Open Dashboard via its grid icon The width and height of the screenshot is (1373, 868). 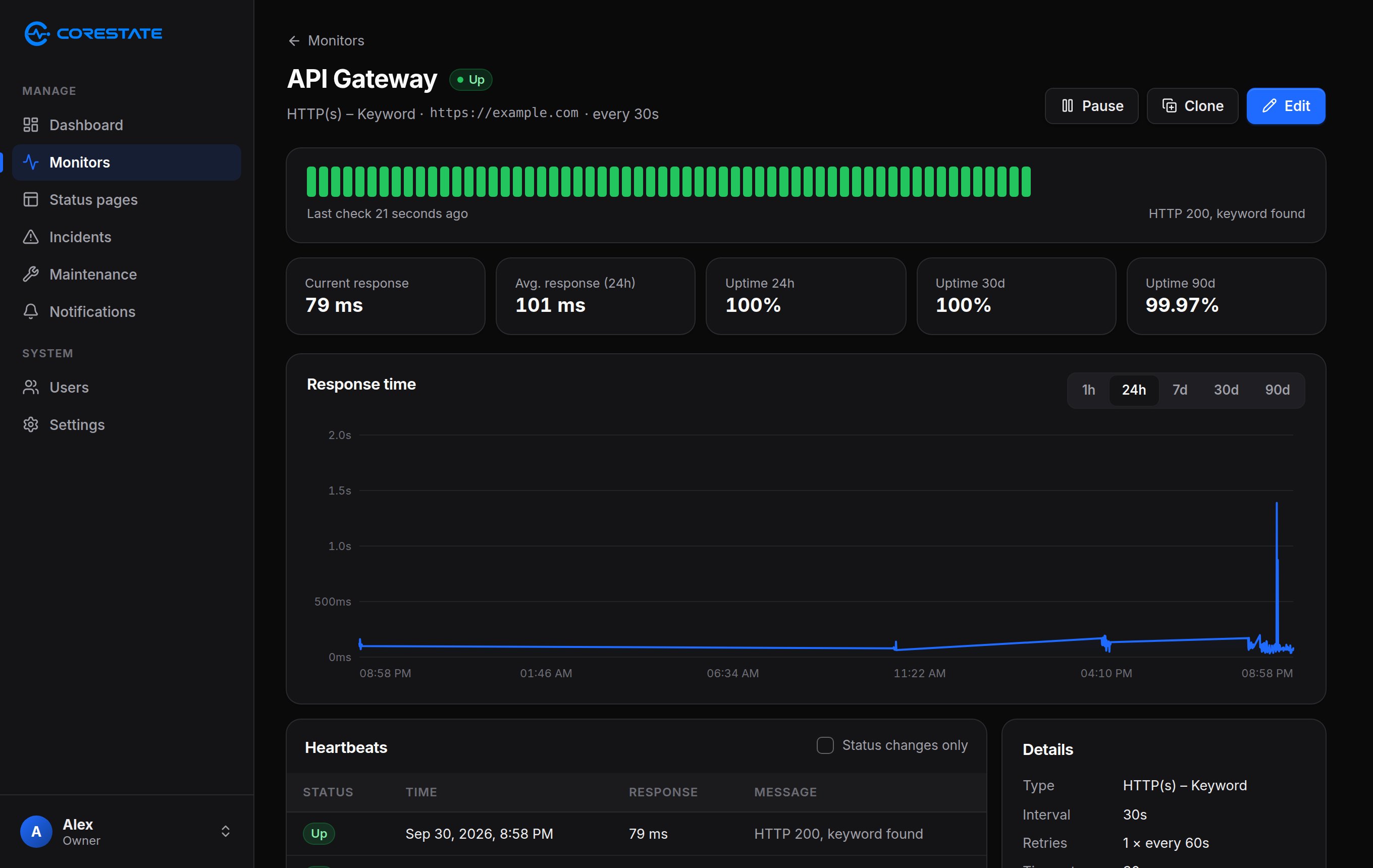(31, 125)
